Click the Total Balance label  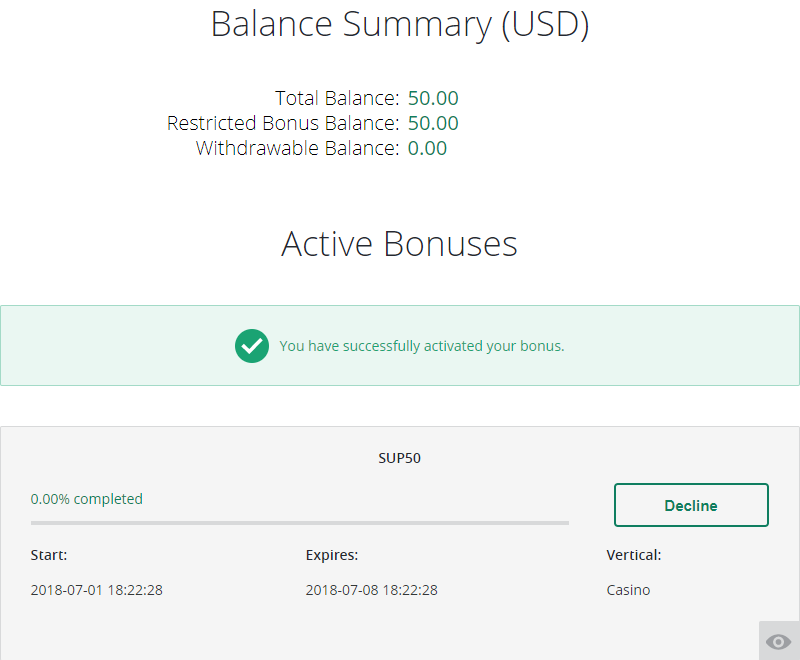pyautogui.click(x=337, y=98)
